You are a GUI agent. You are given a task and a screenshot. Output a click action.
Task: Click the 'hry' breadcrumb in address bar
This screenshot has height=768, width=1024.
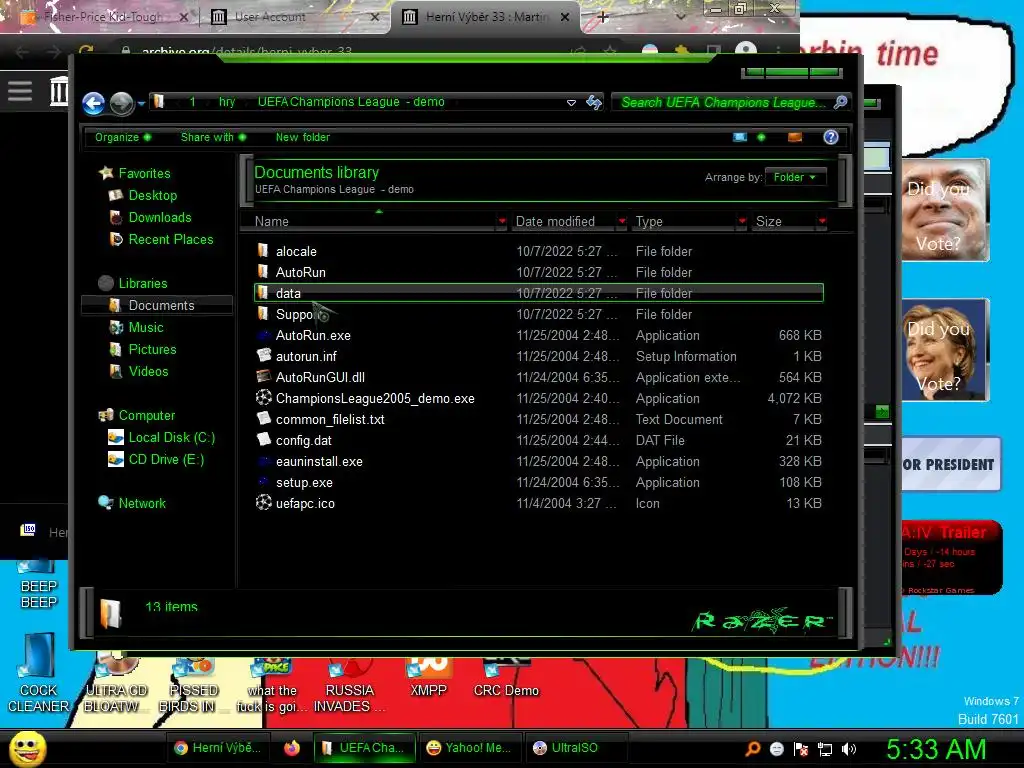click(227, 102)
